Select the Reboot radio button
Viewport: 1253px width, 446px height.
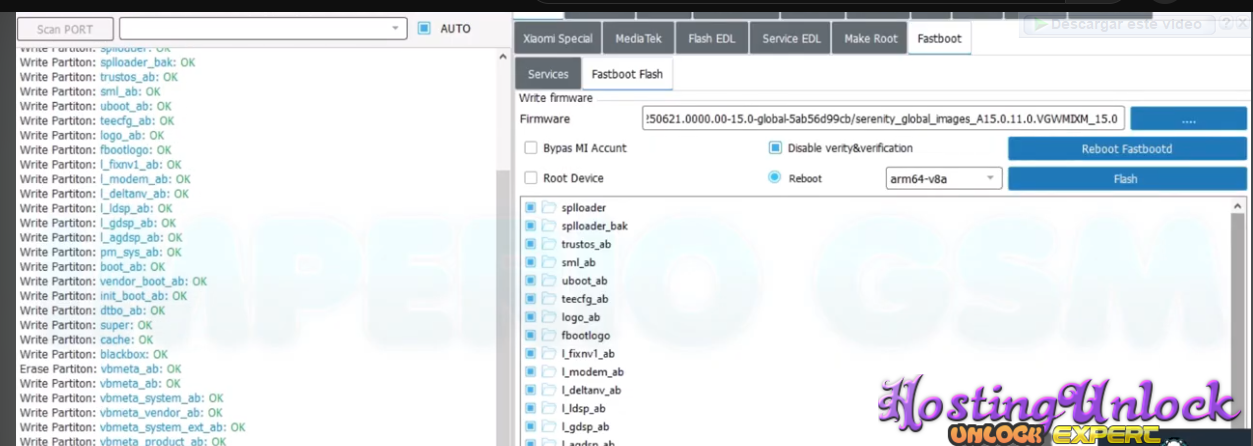pyautogui.click(x=775, y=178)
